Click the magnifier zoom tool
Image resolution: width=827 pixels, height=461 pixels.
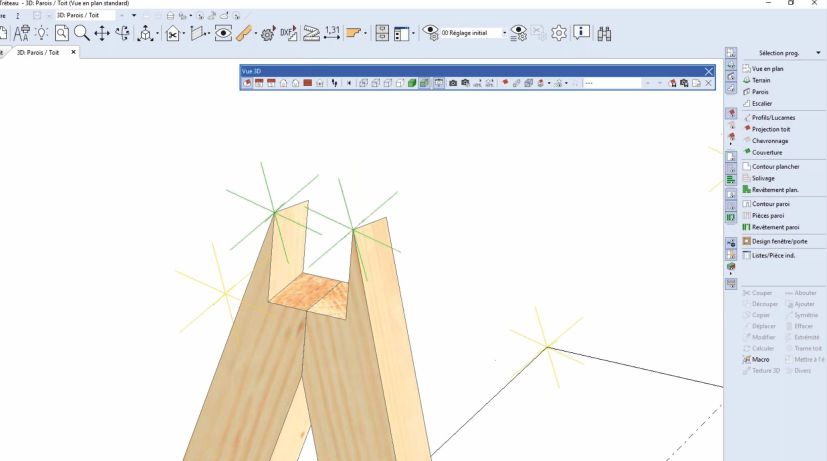click(80, 33)
